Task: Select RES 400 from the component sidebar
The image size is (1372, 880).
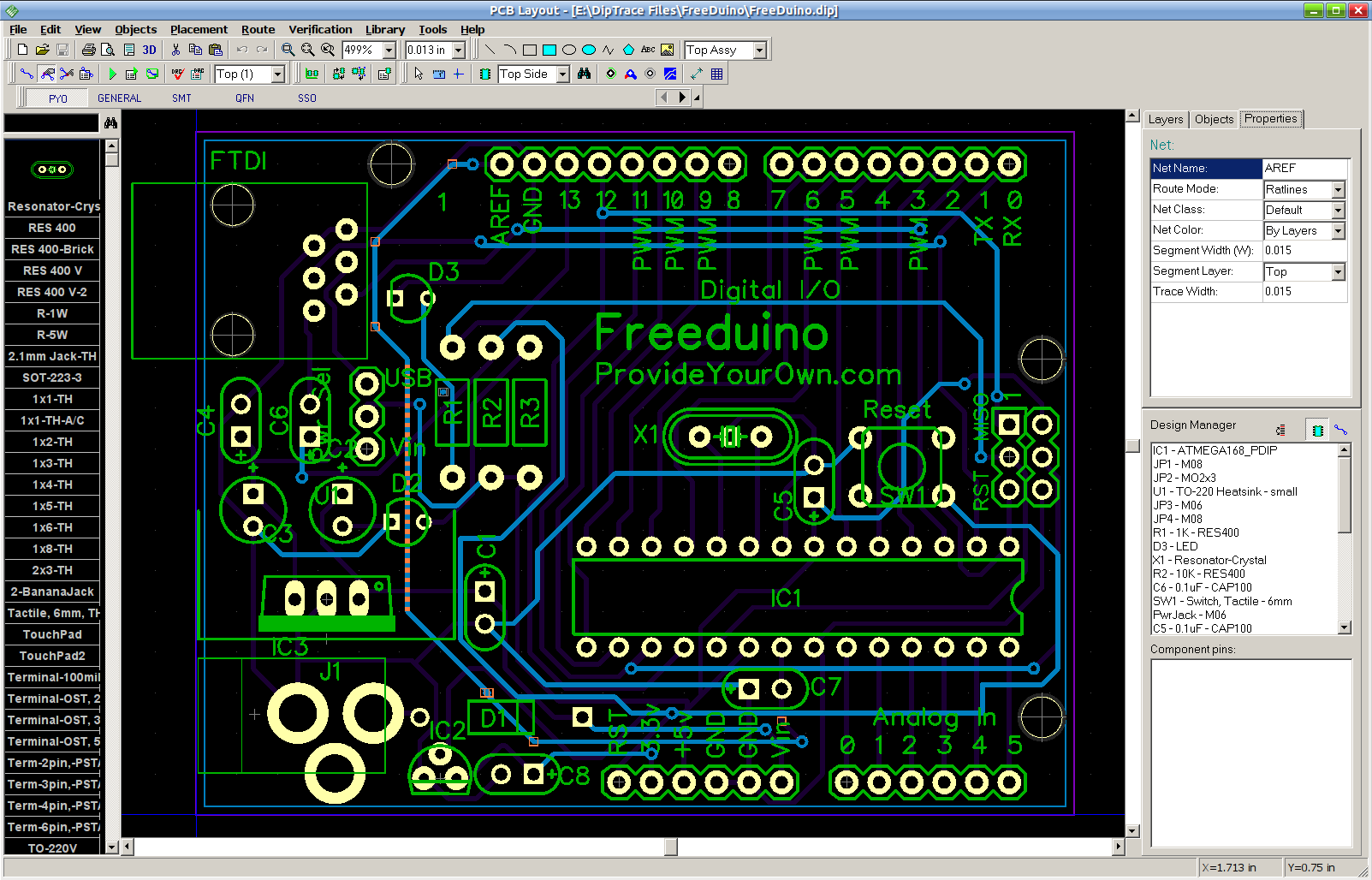Action: point(52,227)
